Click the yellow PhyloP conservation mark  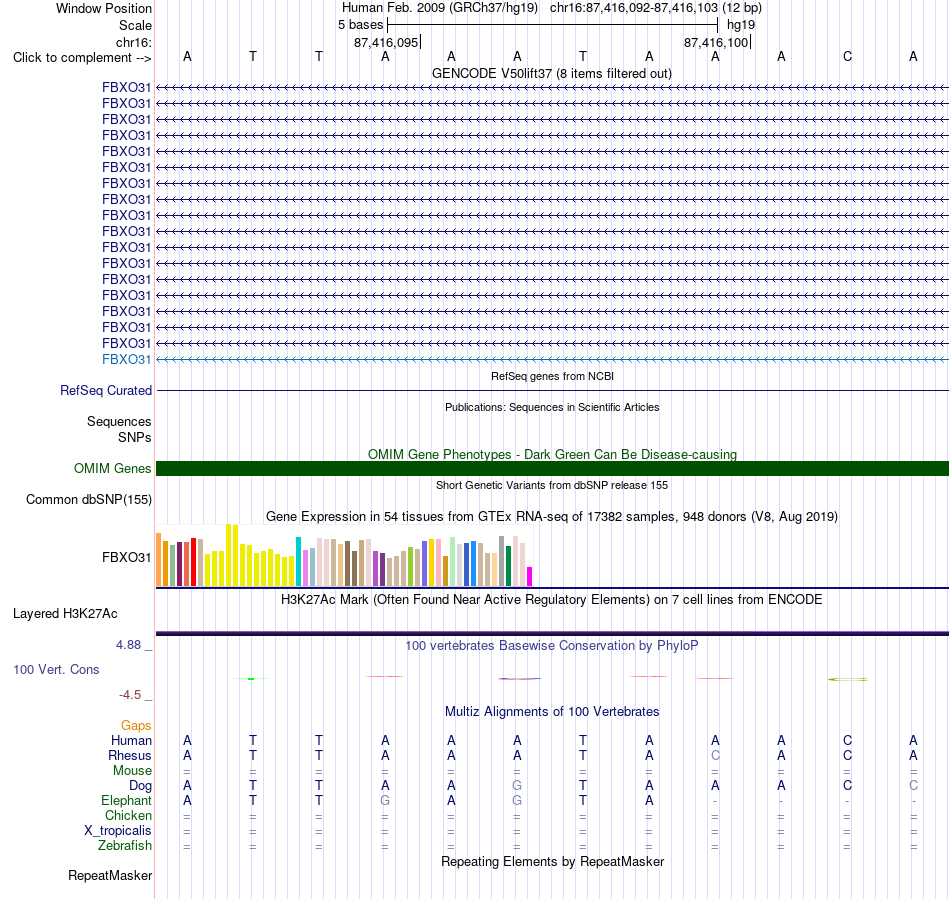848,679
